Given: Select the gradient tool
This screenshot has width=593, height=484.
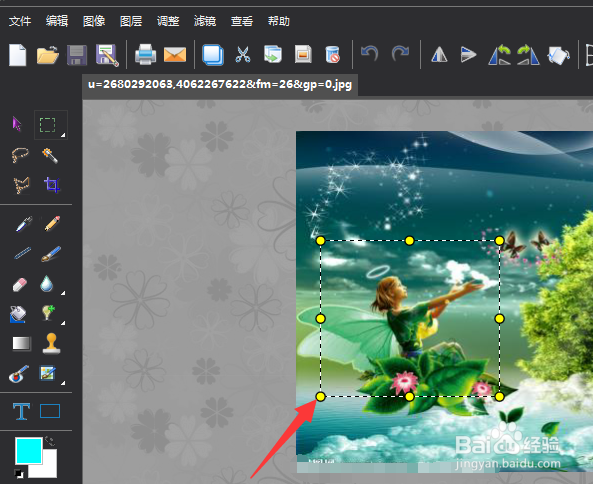Looking at the screenshot, I should [22, 343].
